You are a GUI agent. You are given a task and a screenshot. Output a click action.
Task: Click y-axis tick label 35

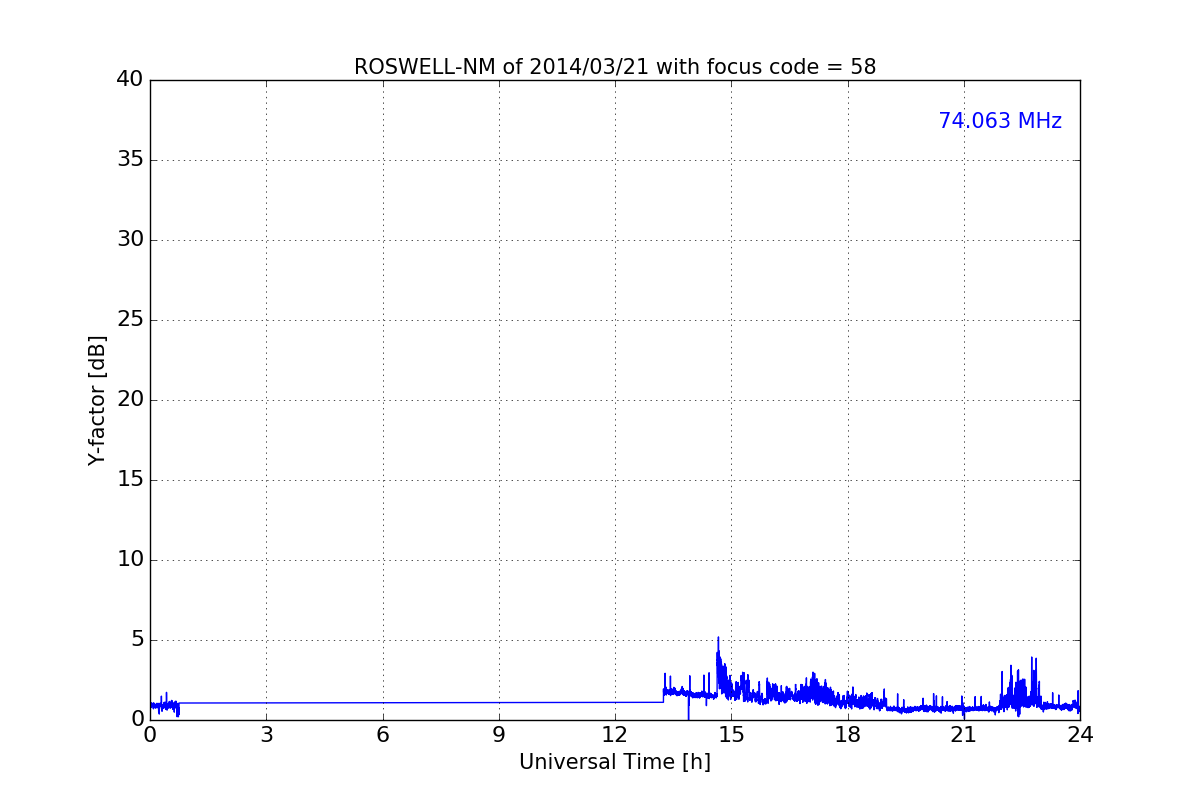pos(130,160)
